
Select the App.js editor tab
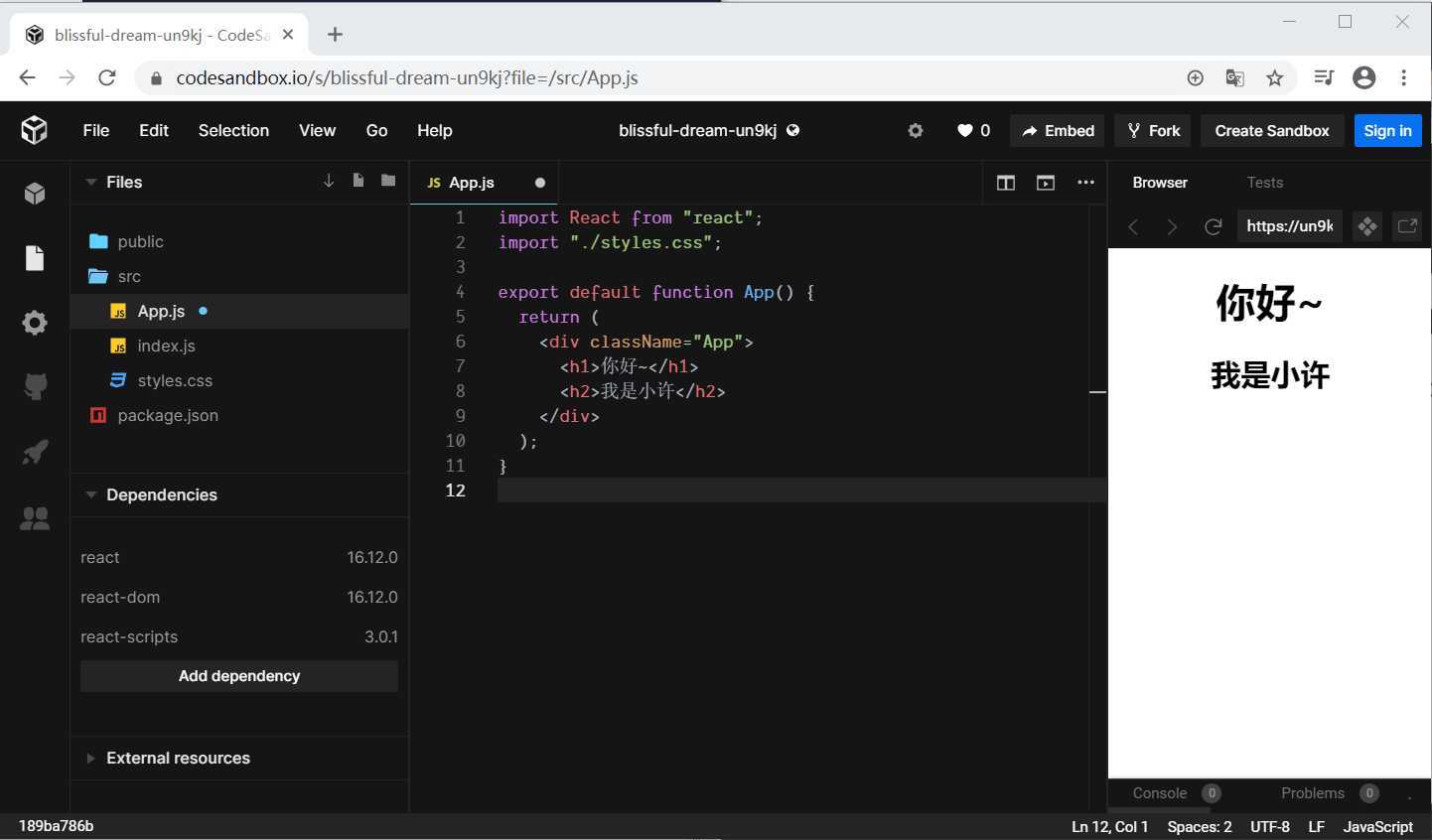[484, 183]
